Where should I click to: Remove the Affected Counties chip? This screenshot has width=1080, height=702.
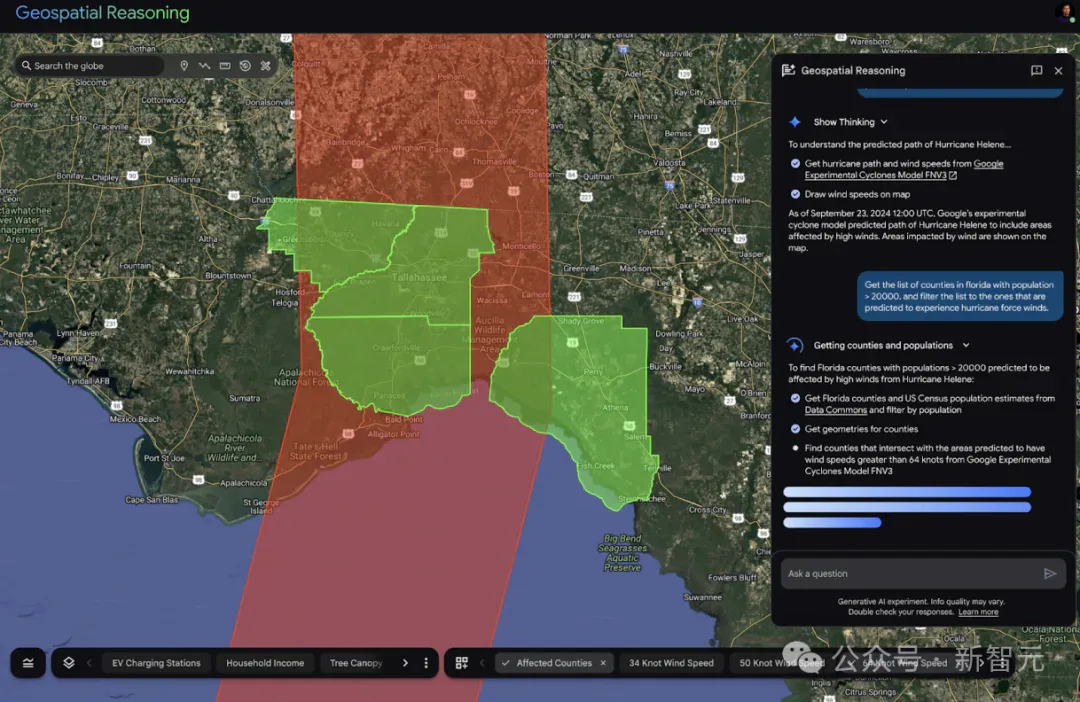[x=603, y=663]
